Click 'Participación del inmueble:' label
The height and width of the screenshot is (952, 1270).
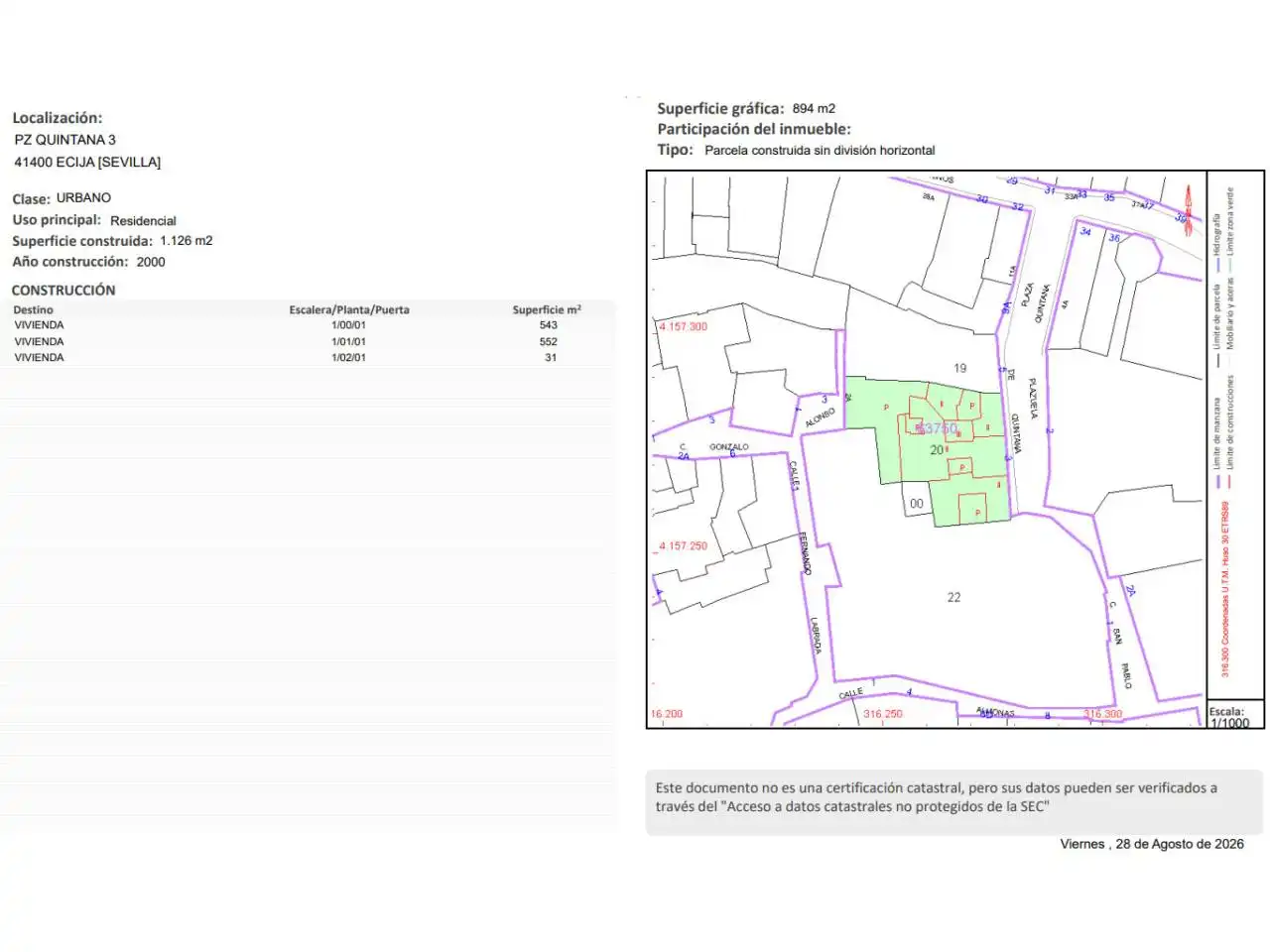754,129
